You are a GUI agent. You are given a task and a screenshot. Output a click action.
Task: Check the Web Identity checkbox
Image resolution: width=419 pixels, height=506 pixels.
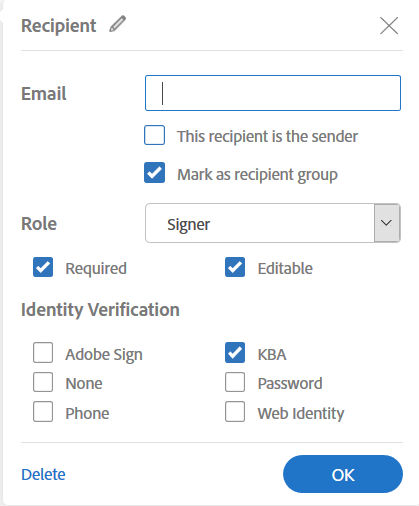[235, 412]
